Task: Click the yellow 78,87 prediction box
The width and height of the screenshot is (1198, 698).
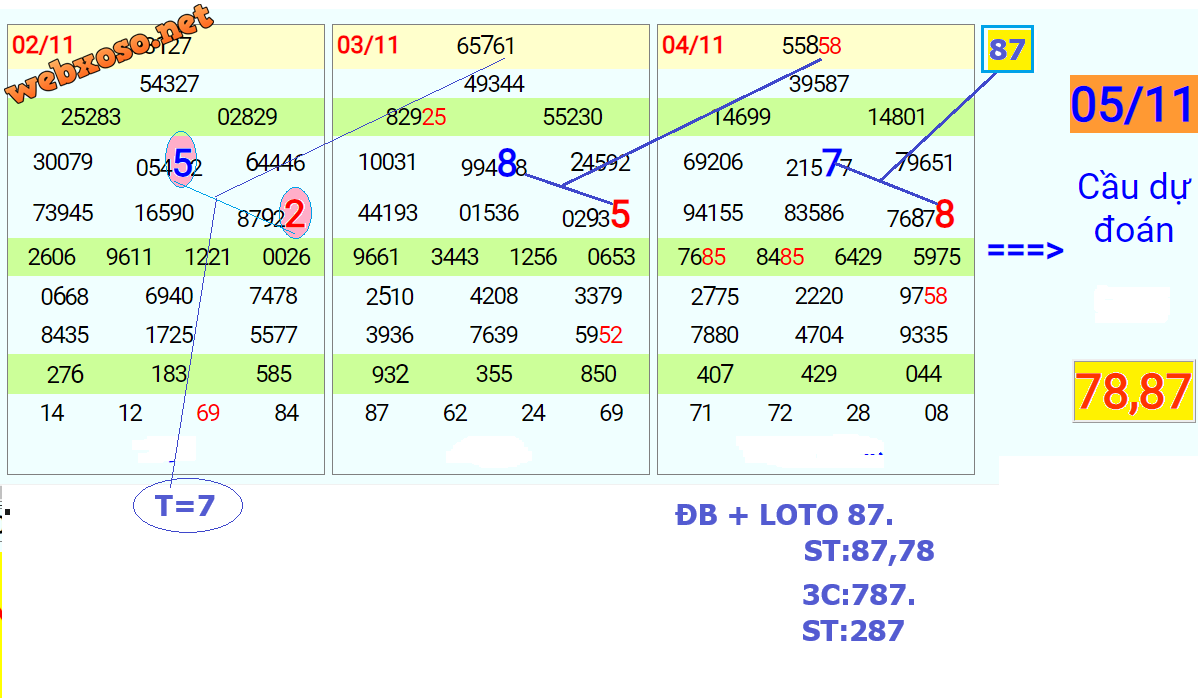Action: pos(1134,392)
